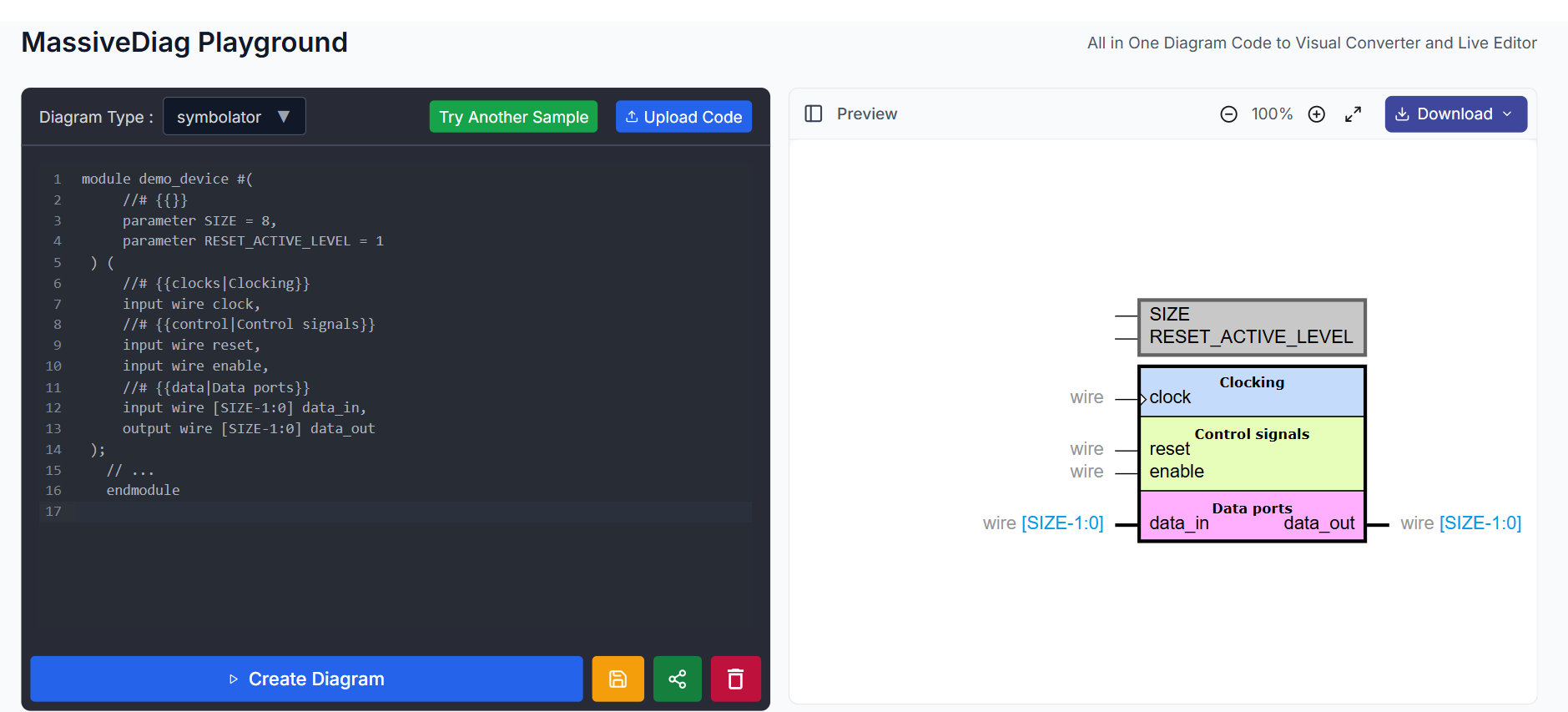Viewport: 1568px width, 712px height.
Task: Click the SIZE parameter in diagram
Action: [1169, 315]
